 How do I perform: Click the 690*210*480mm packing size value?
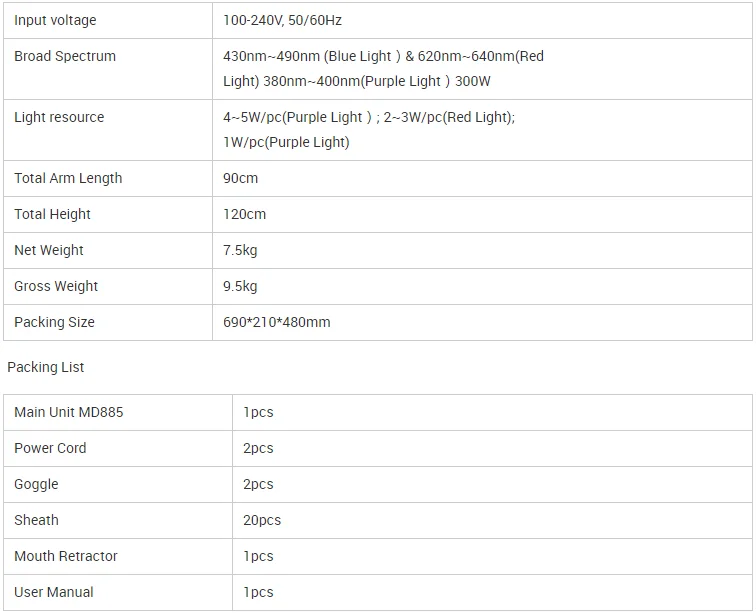click(x=277, y=322)
